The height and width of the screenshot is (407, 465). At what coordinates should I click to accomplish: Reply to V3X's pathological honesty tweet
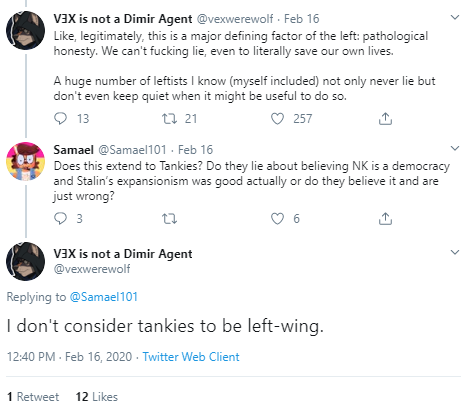coord(61,118)
